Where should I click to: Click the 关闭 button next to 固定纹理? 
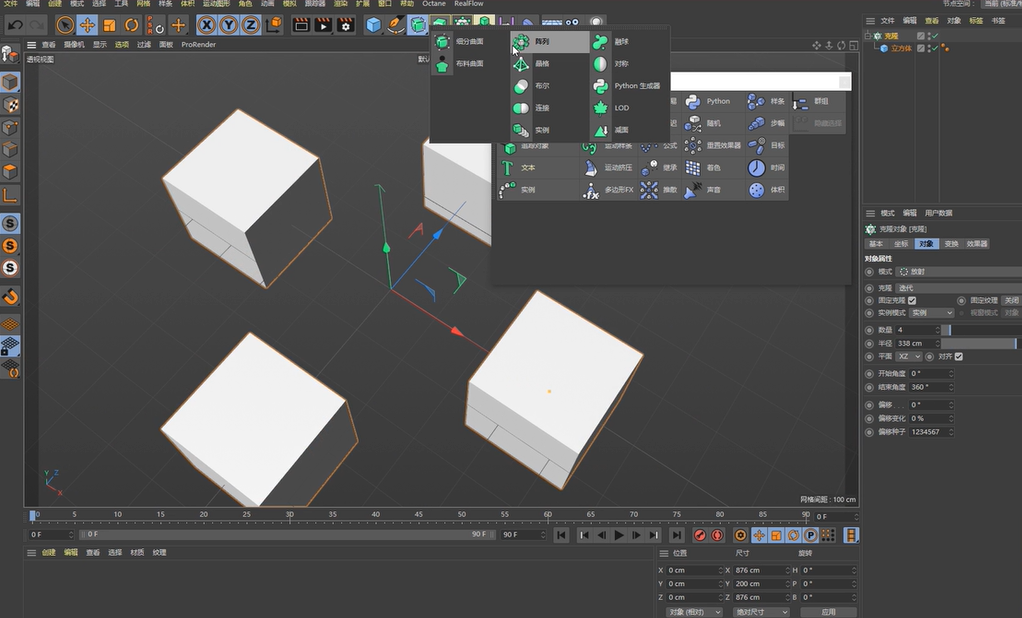point(1010,300)
